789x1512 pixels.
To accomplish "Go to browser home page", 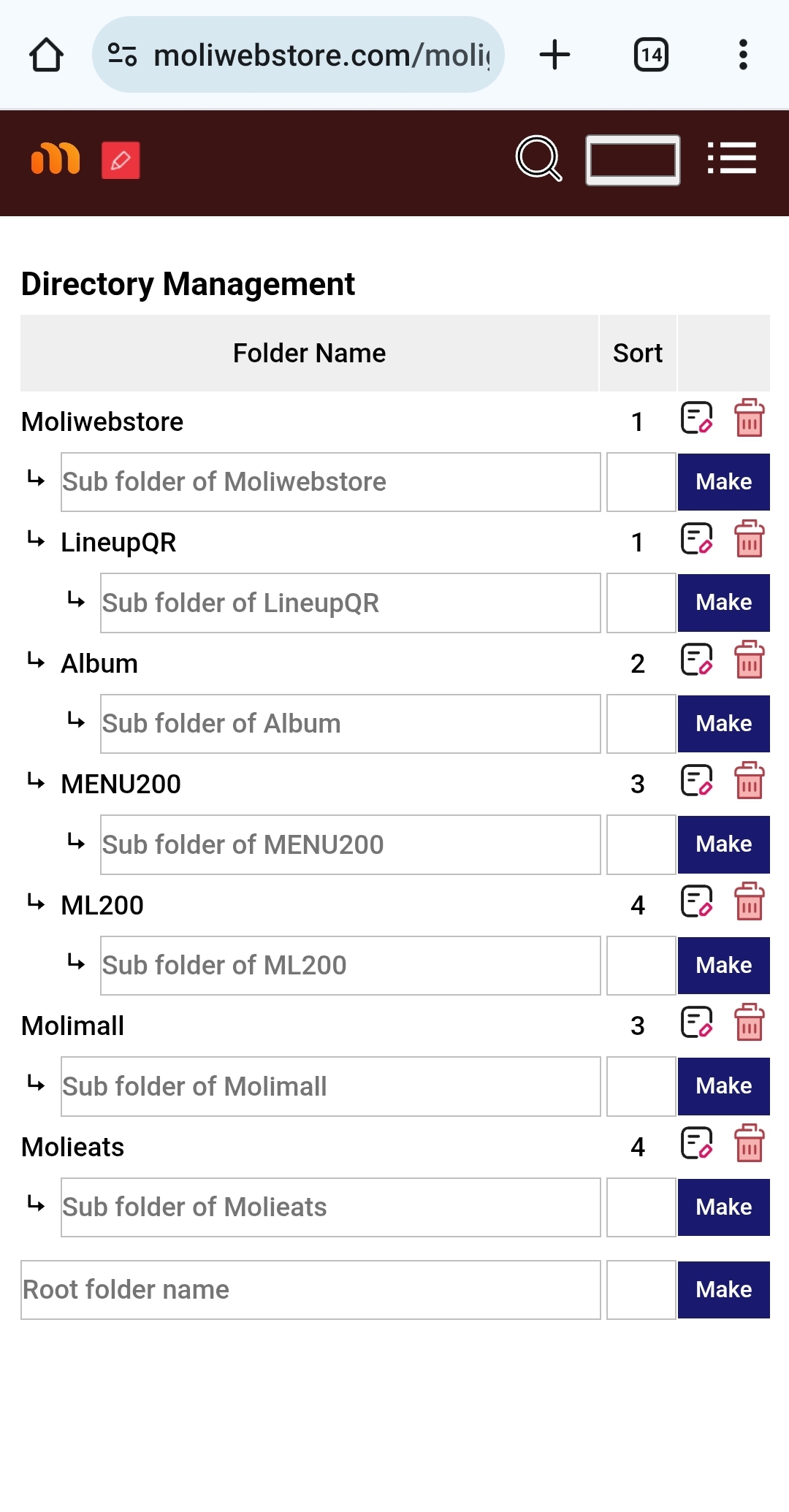I will click(x=46, y=55).
